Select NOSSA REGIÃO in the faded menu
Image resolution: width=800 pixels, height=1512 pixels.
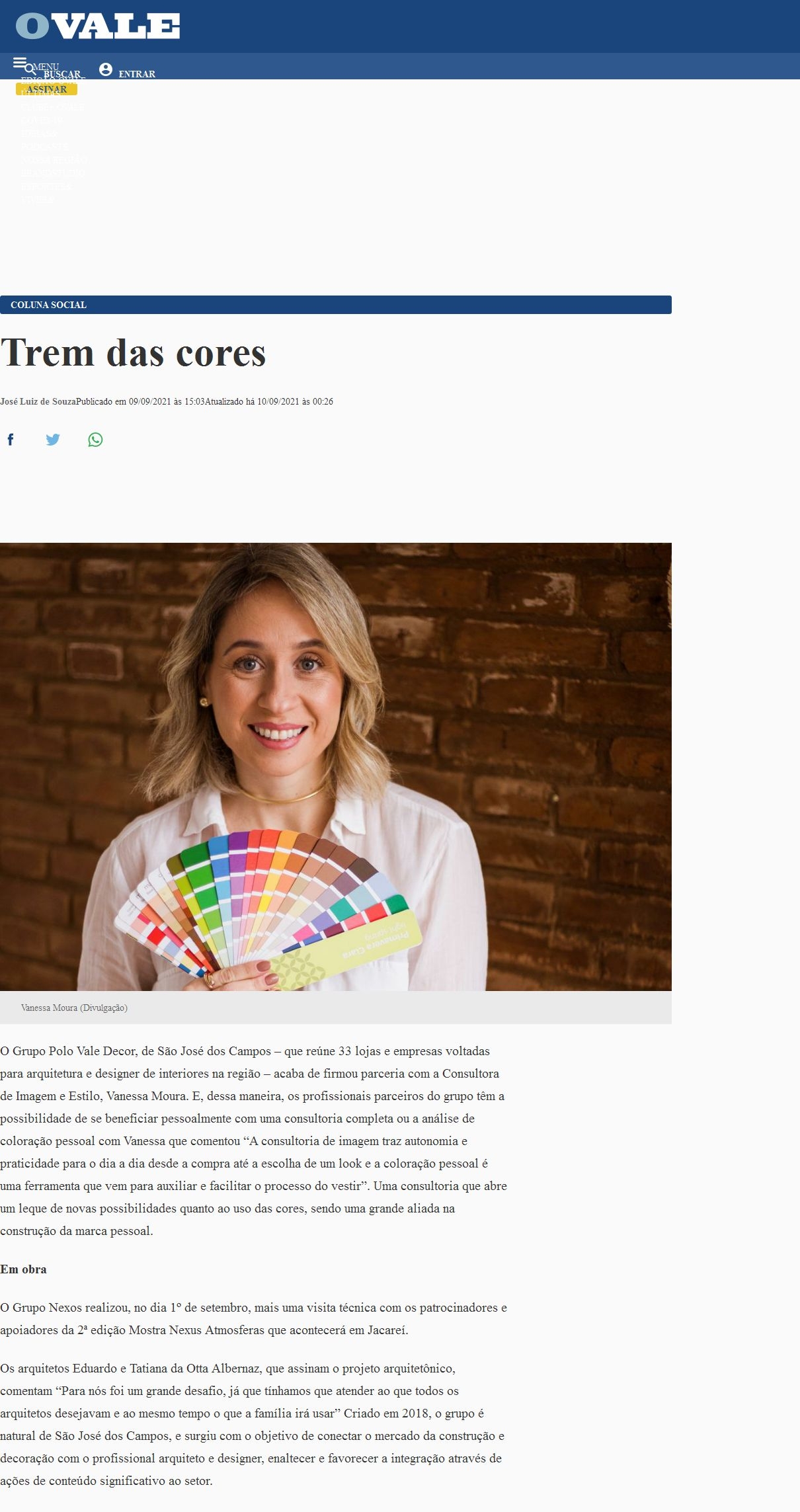(x=54, y=160)
